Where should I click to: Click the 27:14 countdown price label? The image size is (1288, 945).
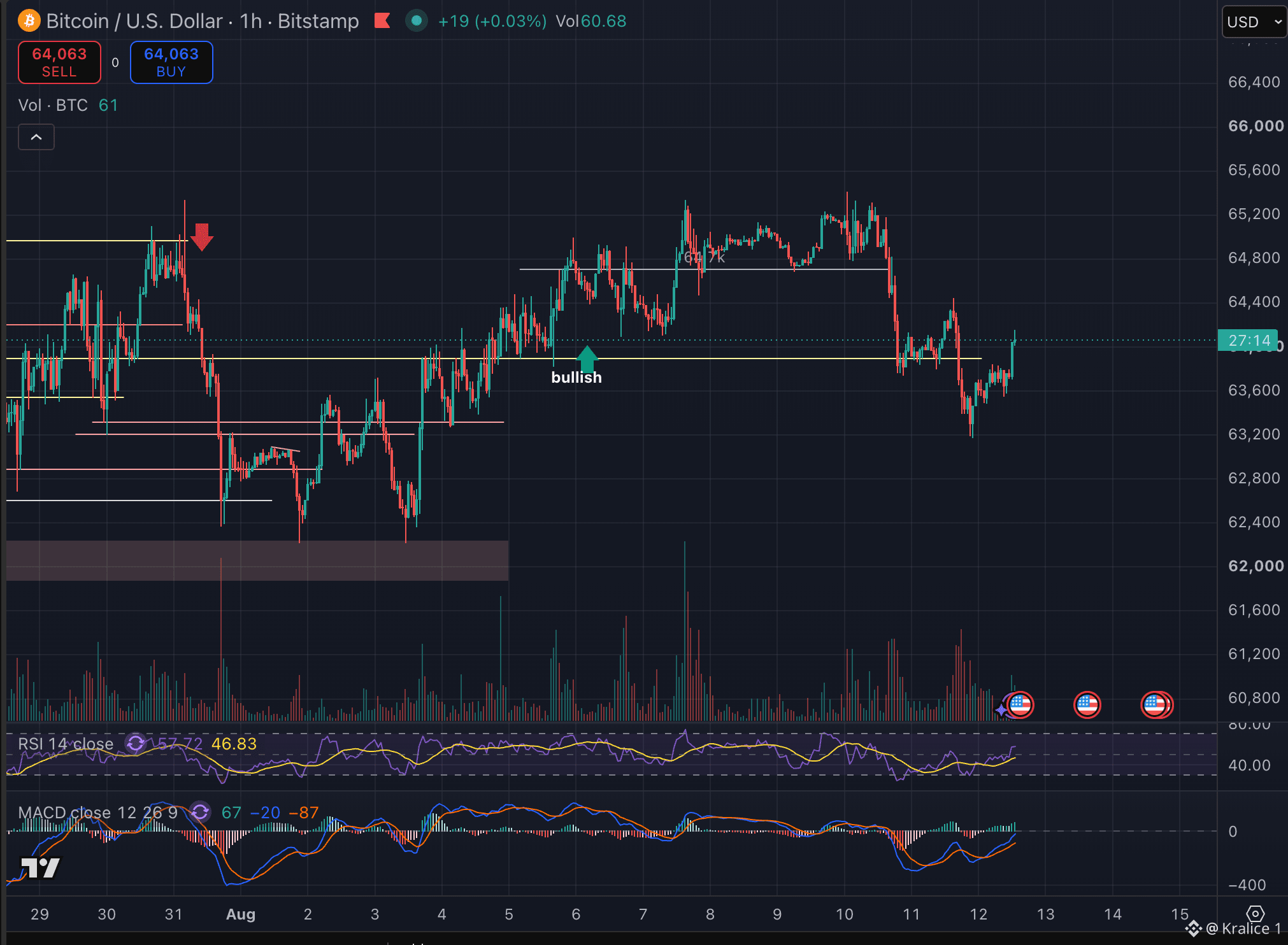click(x=1249, y=341)
